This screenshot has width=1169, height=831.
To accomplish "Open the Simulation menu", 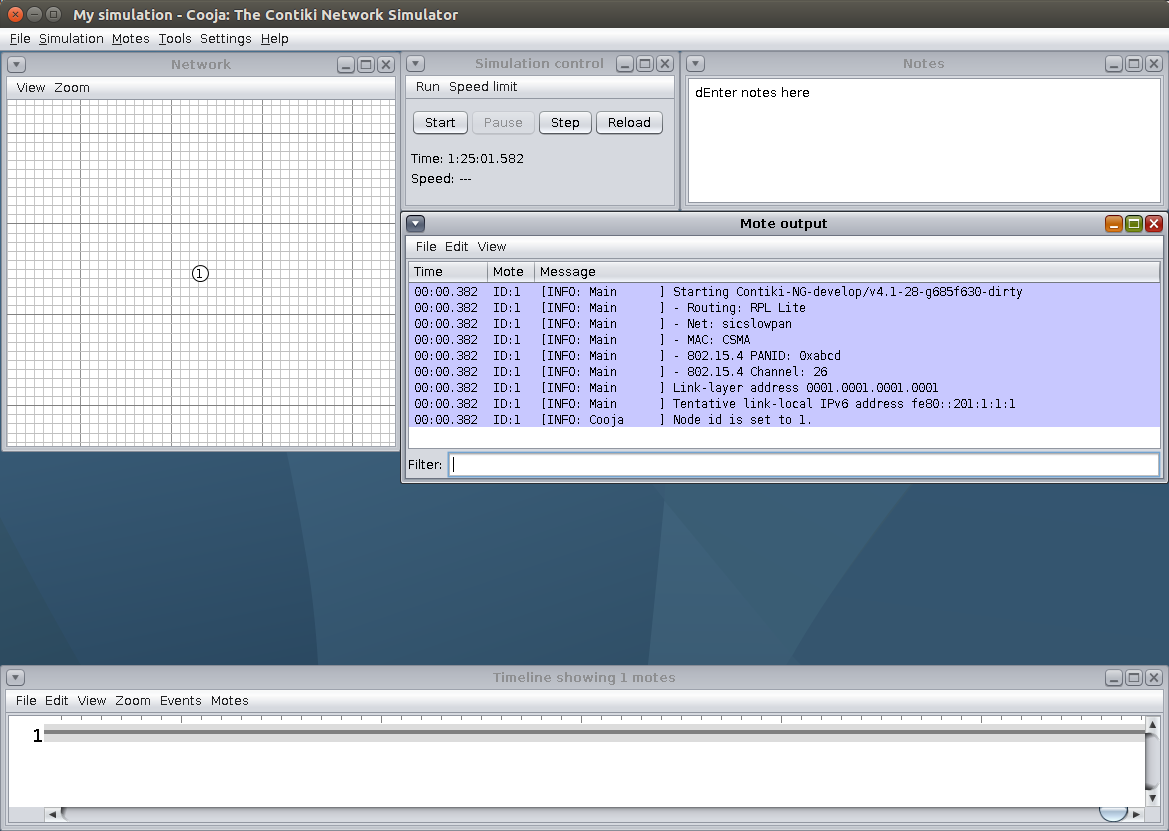I will pos(71,39).
